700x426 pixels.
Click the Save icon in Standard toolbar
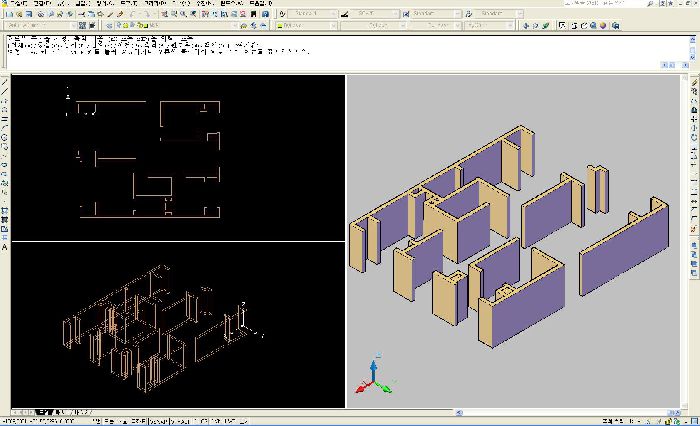[x=28, y=14]
